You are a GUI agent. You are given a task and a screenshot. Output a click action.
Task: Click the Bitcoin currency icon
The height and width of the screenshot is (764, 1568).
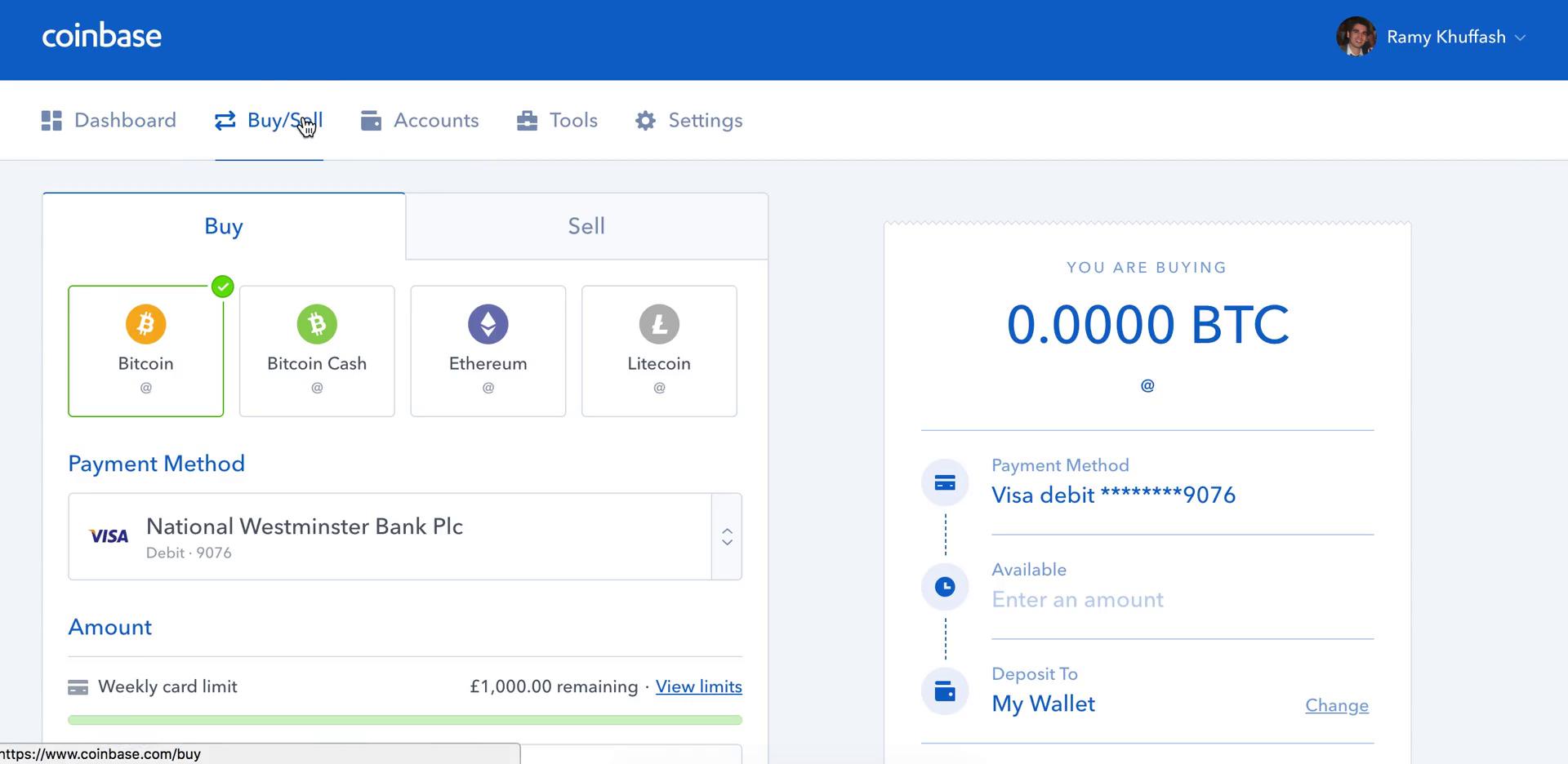coord(145,324)
